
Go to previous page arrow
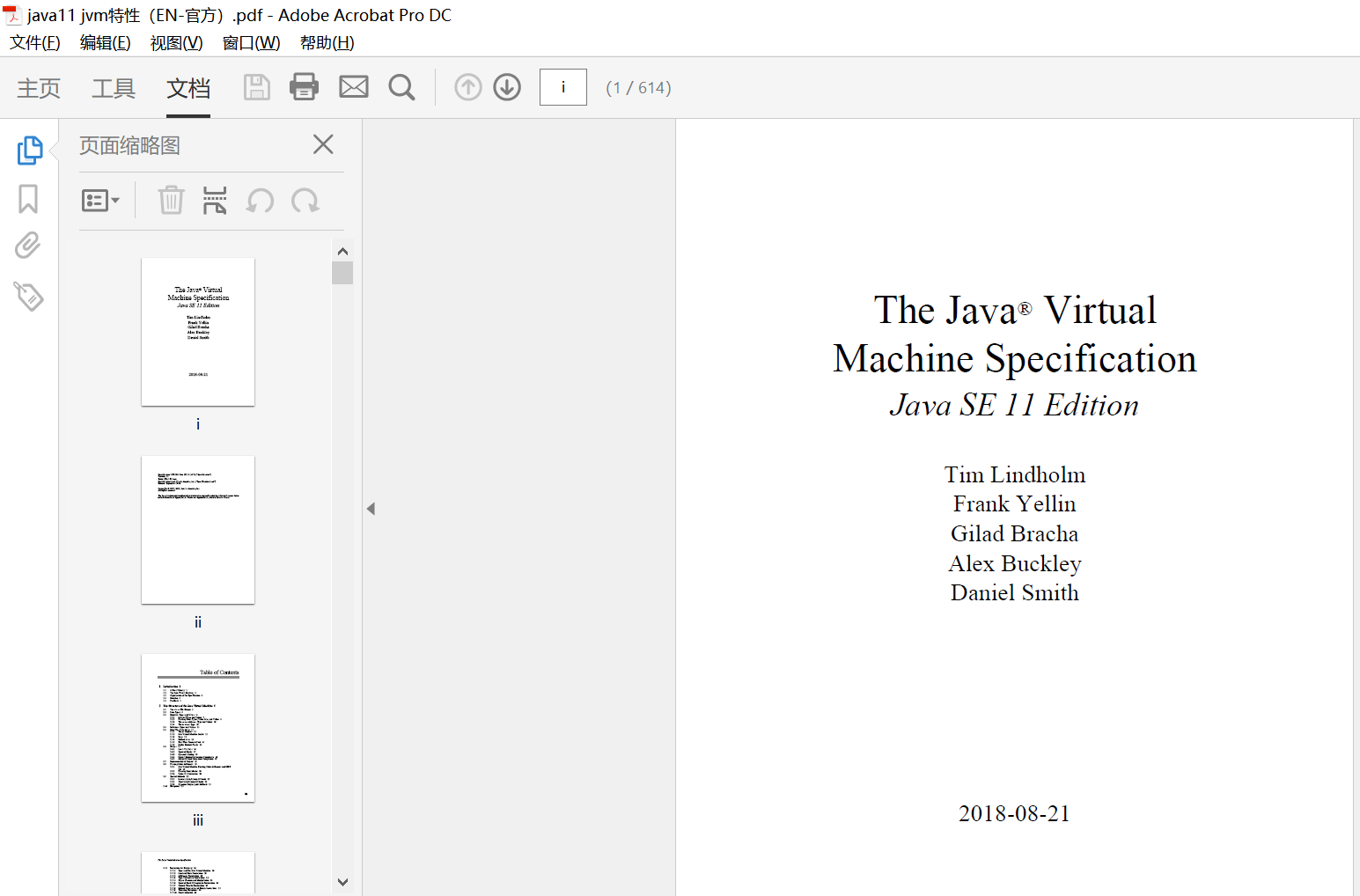[468, 87]
